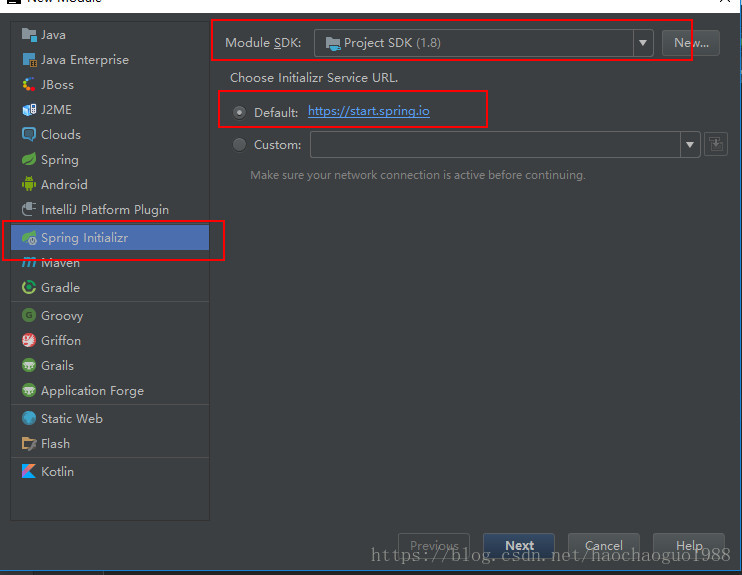Image resolution: width=742 pixels, height=575 pixels.
Task: Choose Java Enterprise module type
Action: click(110, 60)
